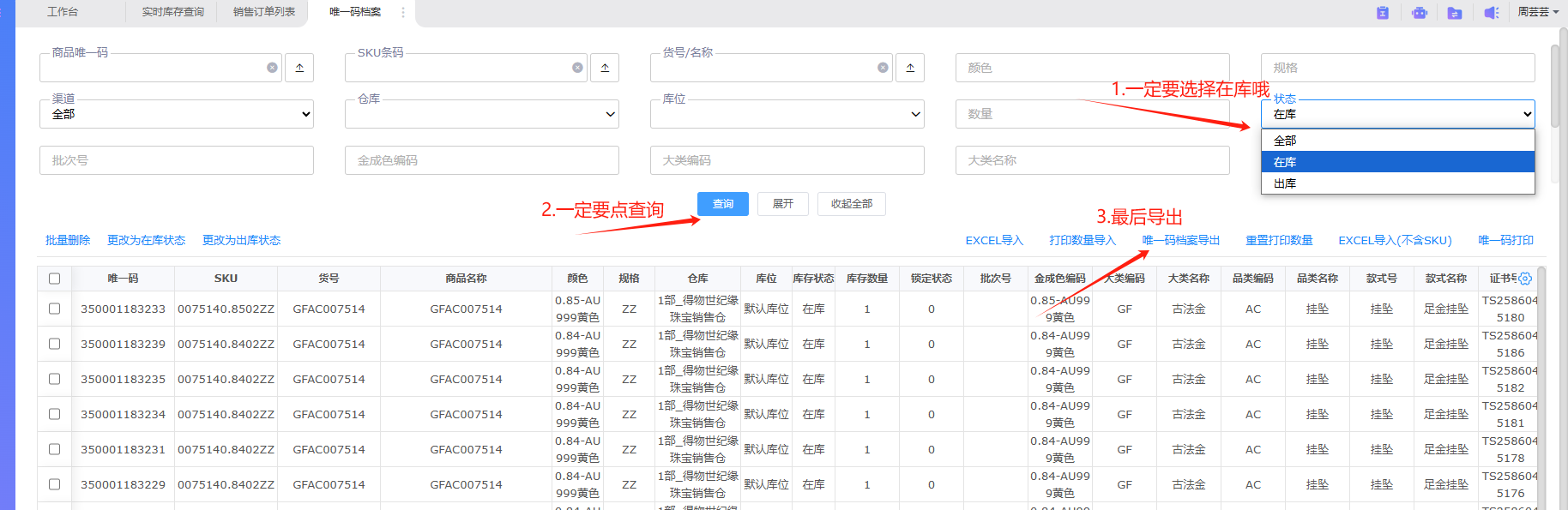The image size is (1568, 510).
Task: Open the 渠道 dropdown
Action: pyautogui.click(x=177, y=114)
